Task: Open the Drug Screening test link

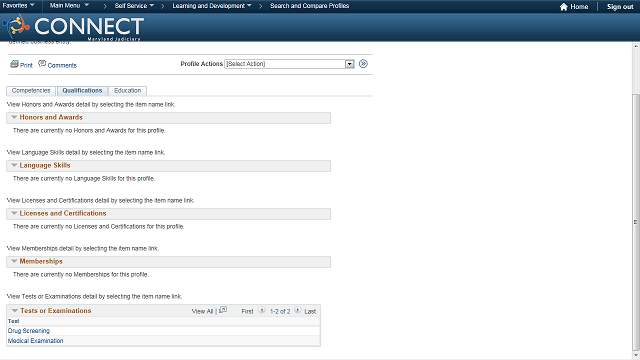Action: 29,331
